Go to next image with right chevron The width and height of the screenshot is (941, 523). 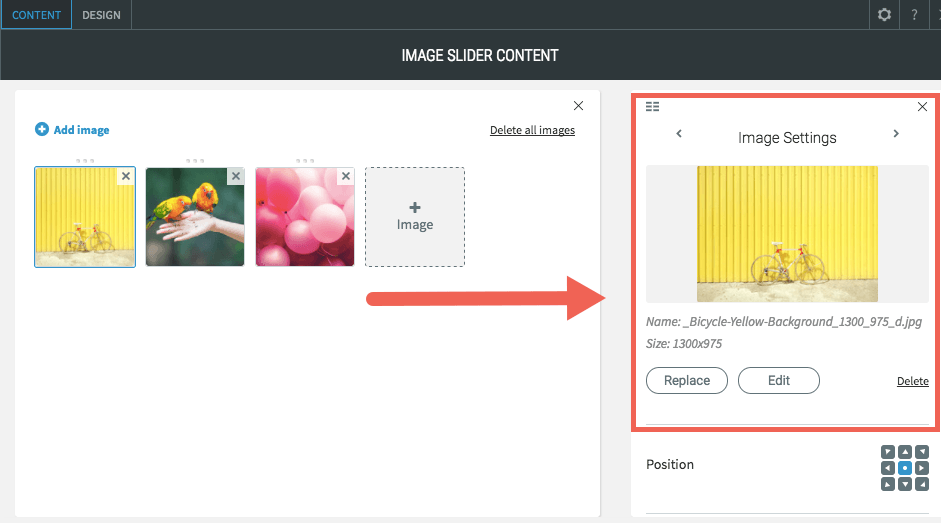pyautogui.click(x=896, y=133)
